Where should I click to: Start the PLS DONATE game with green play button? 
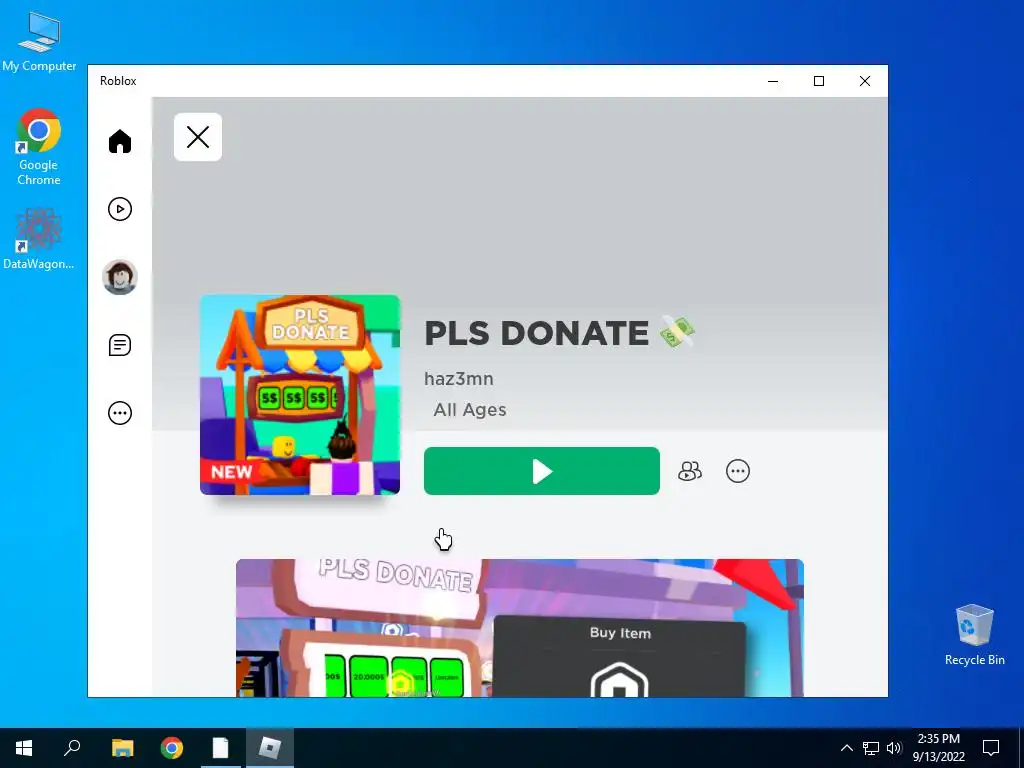point(541,471)
